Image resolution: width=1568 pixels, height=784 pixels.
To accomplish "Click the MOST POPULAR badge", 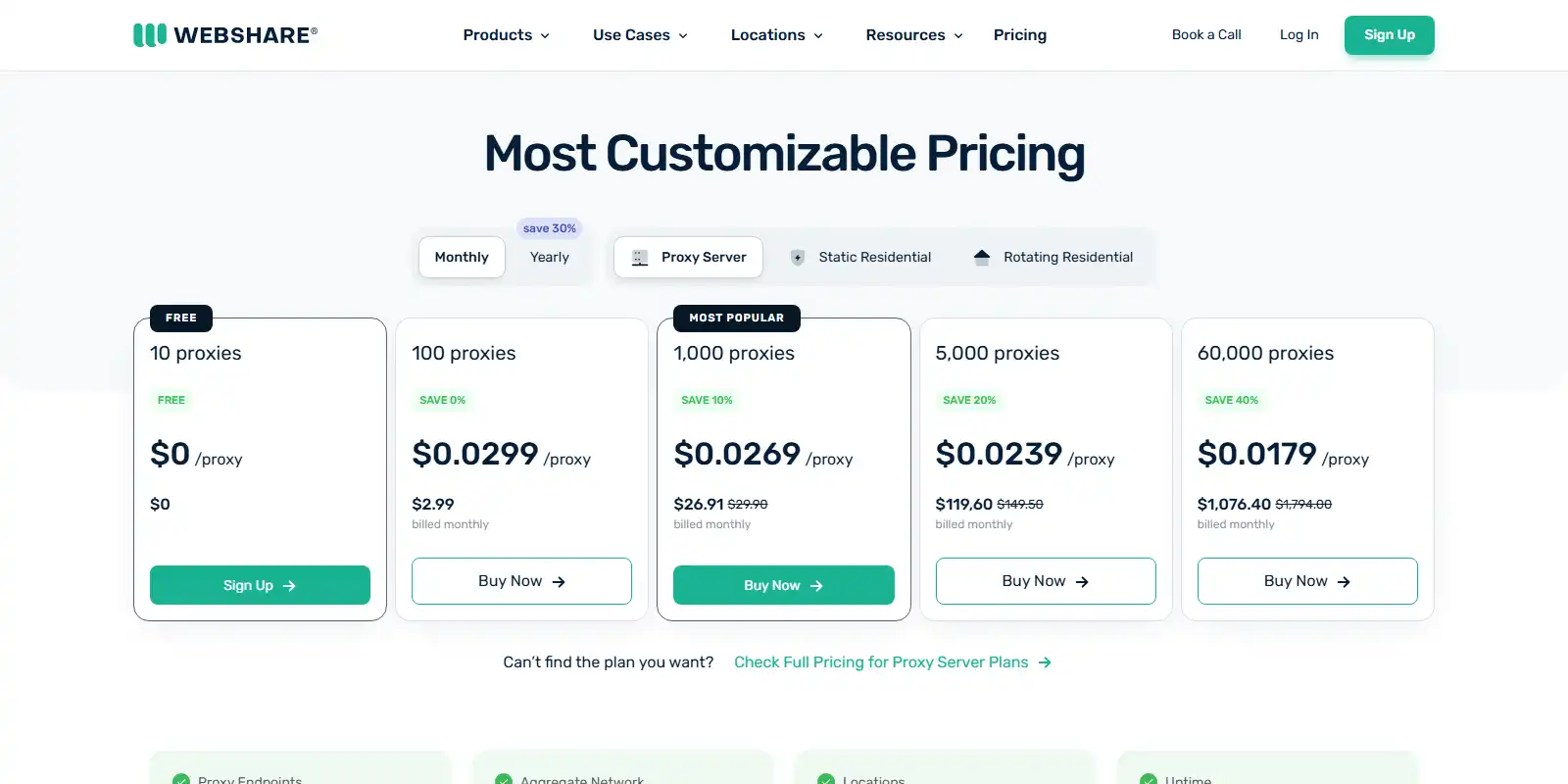I will 736,318.
